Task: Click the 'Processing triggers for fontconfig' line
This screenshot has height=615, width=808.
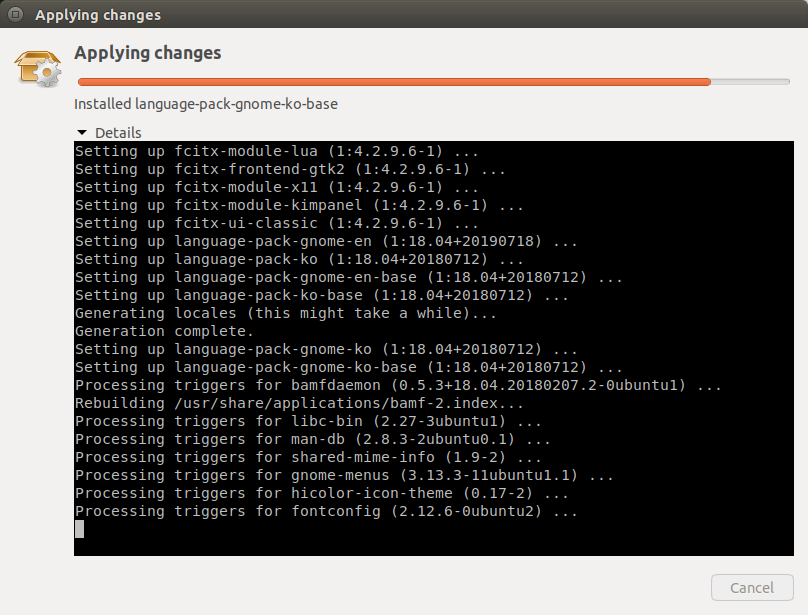Action: click(x=326, y=511)
